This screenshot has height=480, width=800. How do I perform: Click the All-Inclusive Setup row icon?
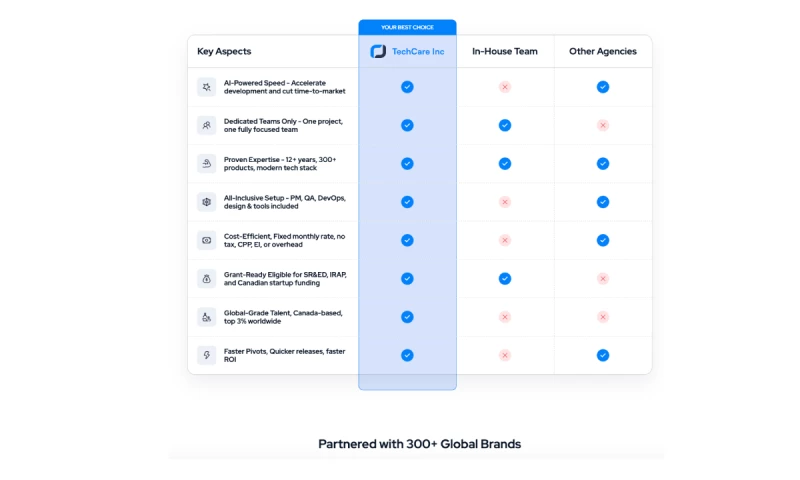pyautogui.click(x=207, y=202)
